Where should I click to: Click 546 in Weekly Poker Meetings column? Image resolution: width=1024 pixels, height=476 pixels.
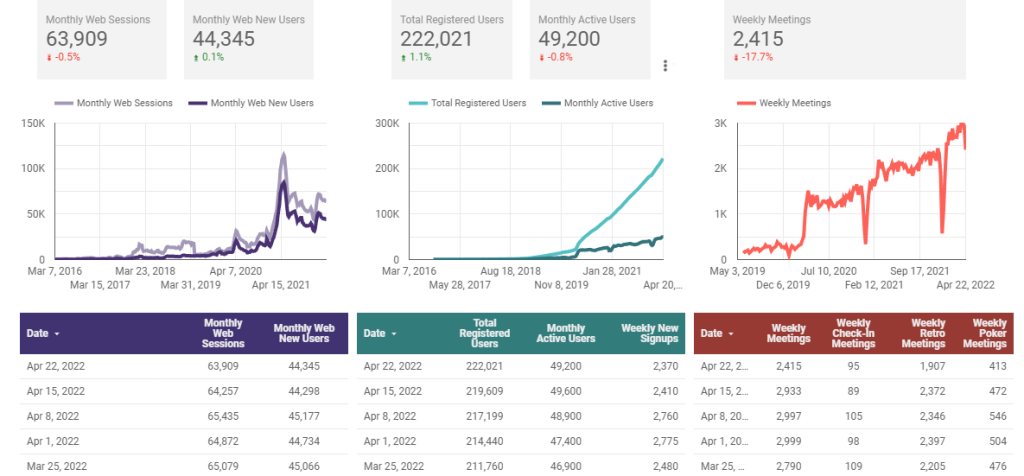point(998,417)
